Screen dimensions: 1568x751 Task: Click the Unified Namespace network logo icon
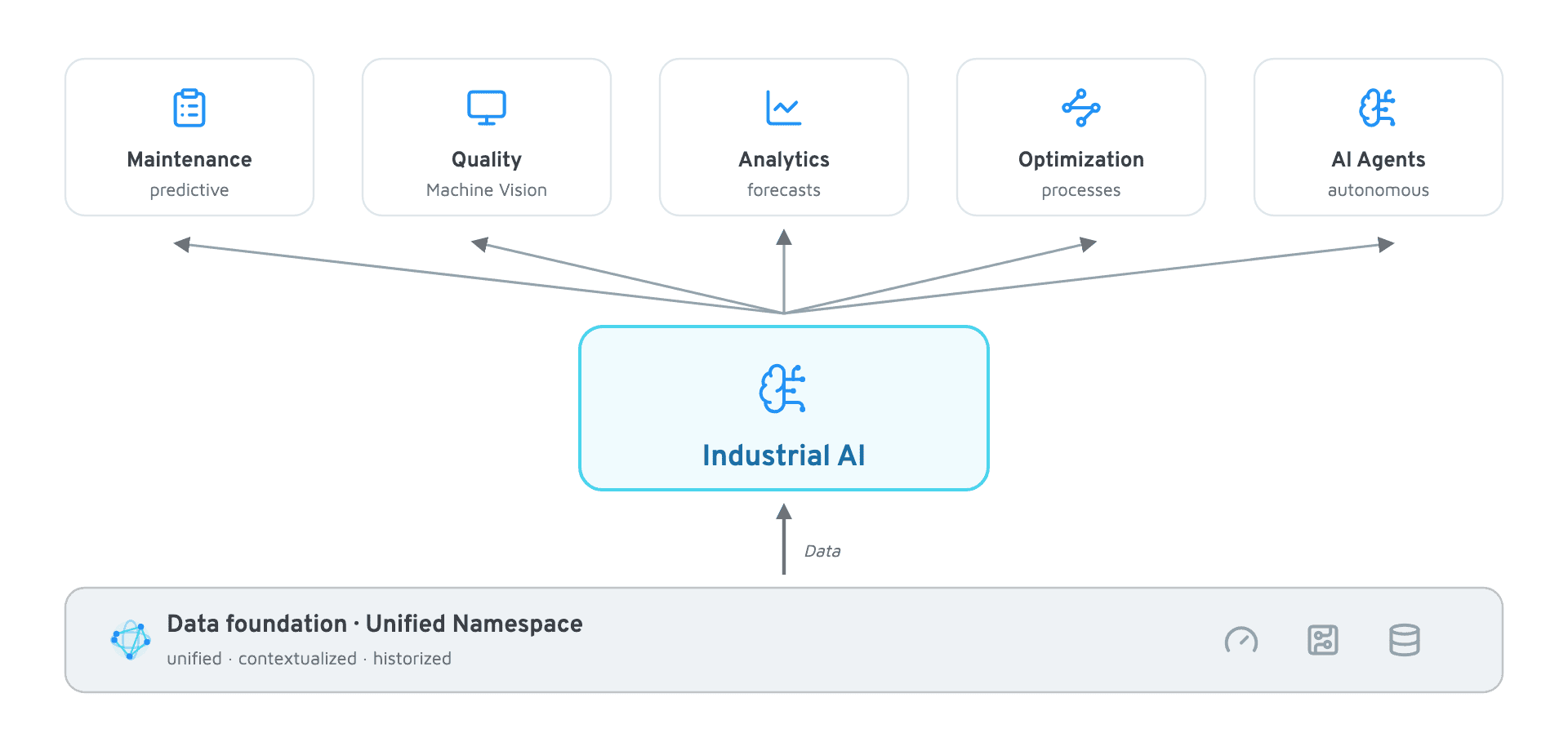coord(131,640)
